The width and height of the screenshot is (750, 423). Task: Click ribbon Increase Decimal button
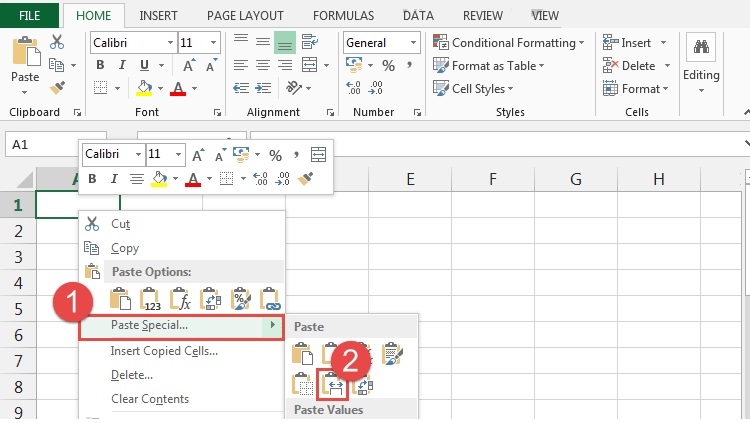pos(353,88)
